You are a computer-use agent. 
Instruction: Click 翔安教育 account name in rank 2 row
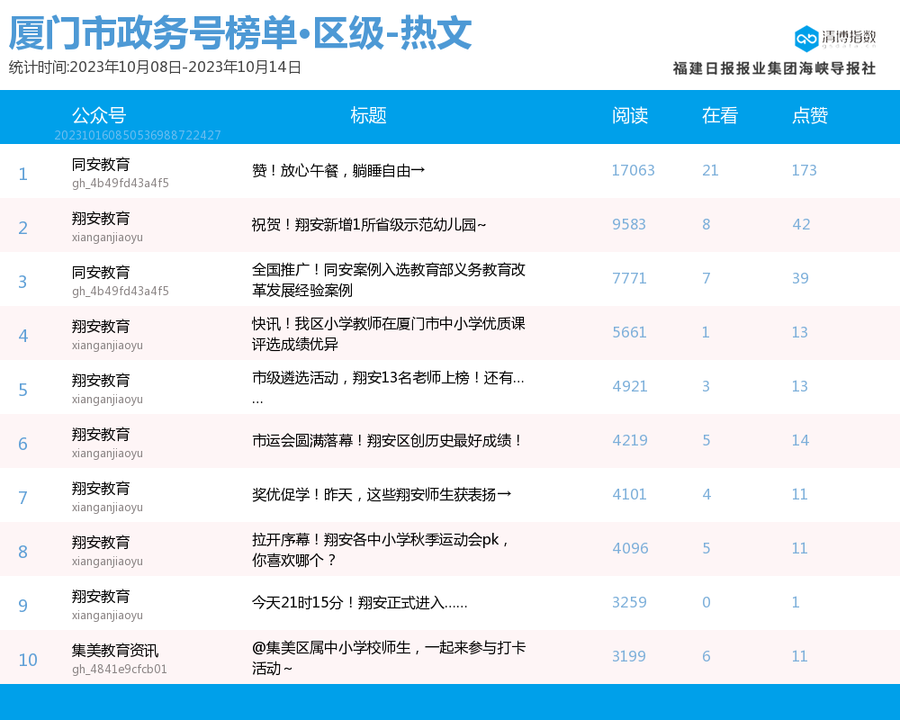click(x=101, y=219)
